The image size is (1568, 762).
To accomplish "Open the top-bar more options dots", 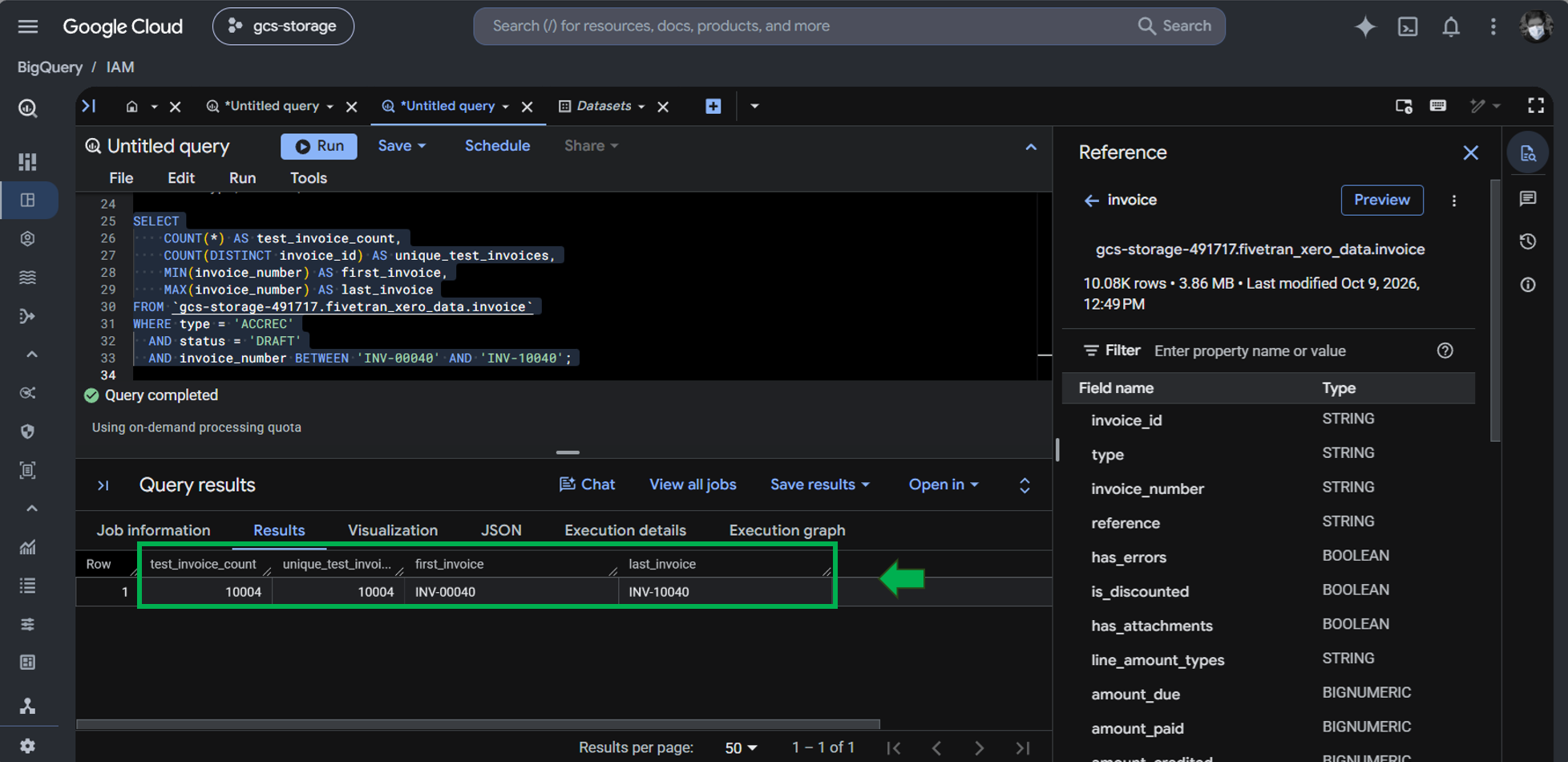I will tap(1493, 26).
